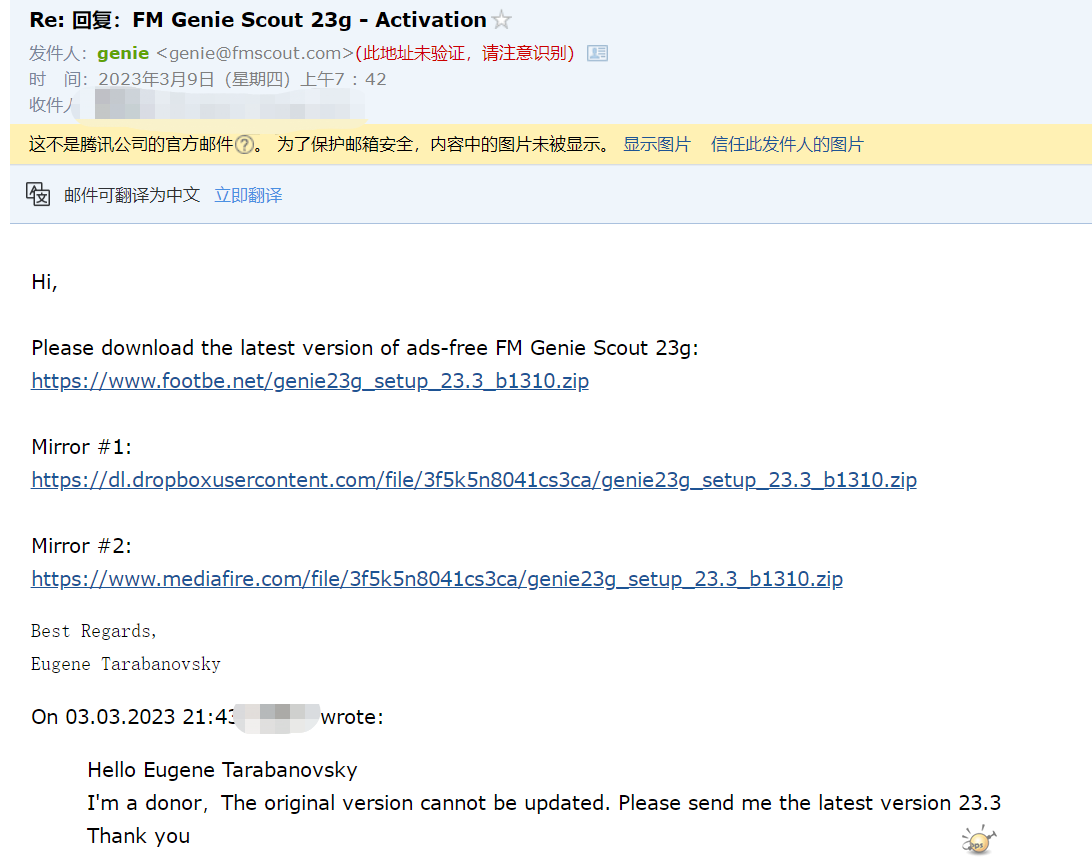The width and height of the screenshot is (1092, 864).
Task: Click the sender address genie@fmscout.com
Action: pos(255,53)
